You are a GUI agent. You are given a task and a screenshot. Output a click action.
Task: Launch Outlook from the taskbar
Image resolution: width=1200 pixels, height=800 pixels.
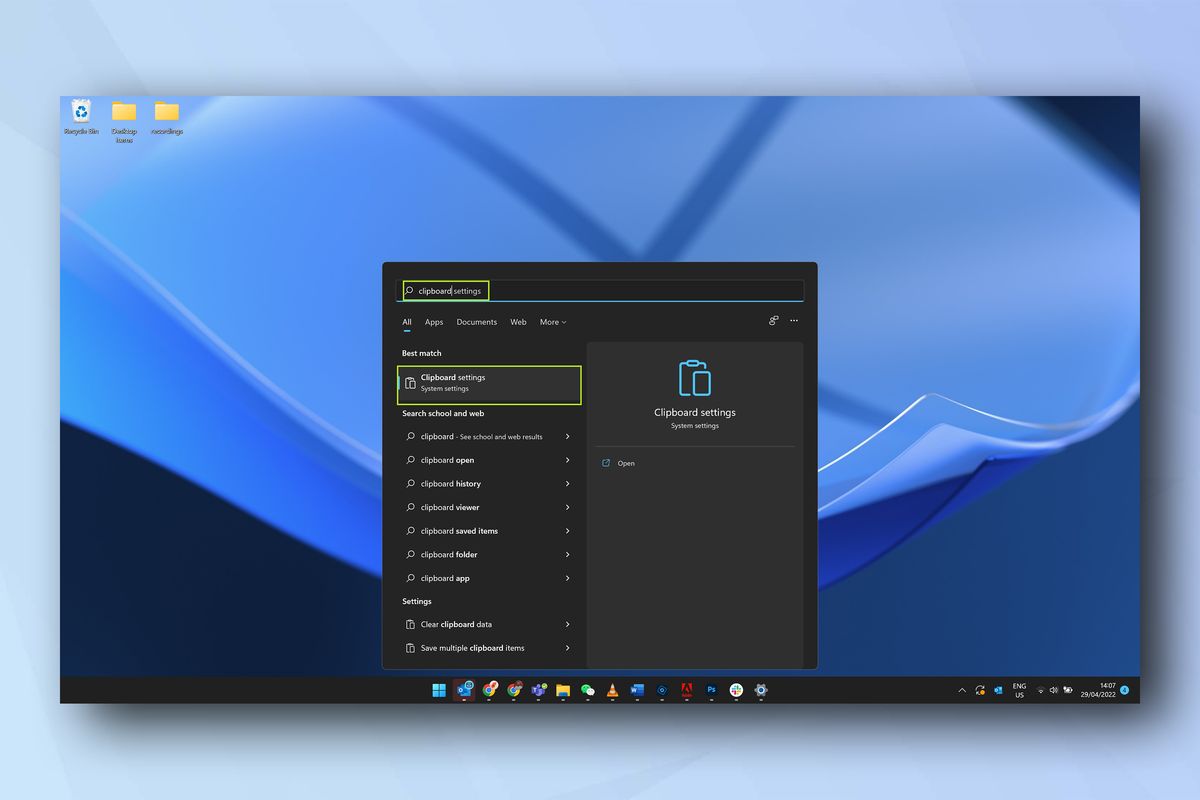[464, 690]
